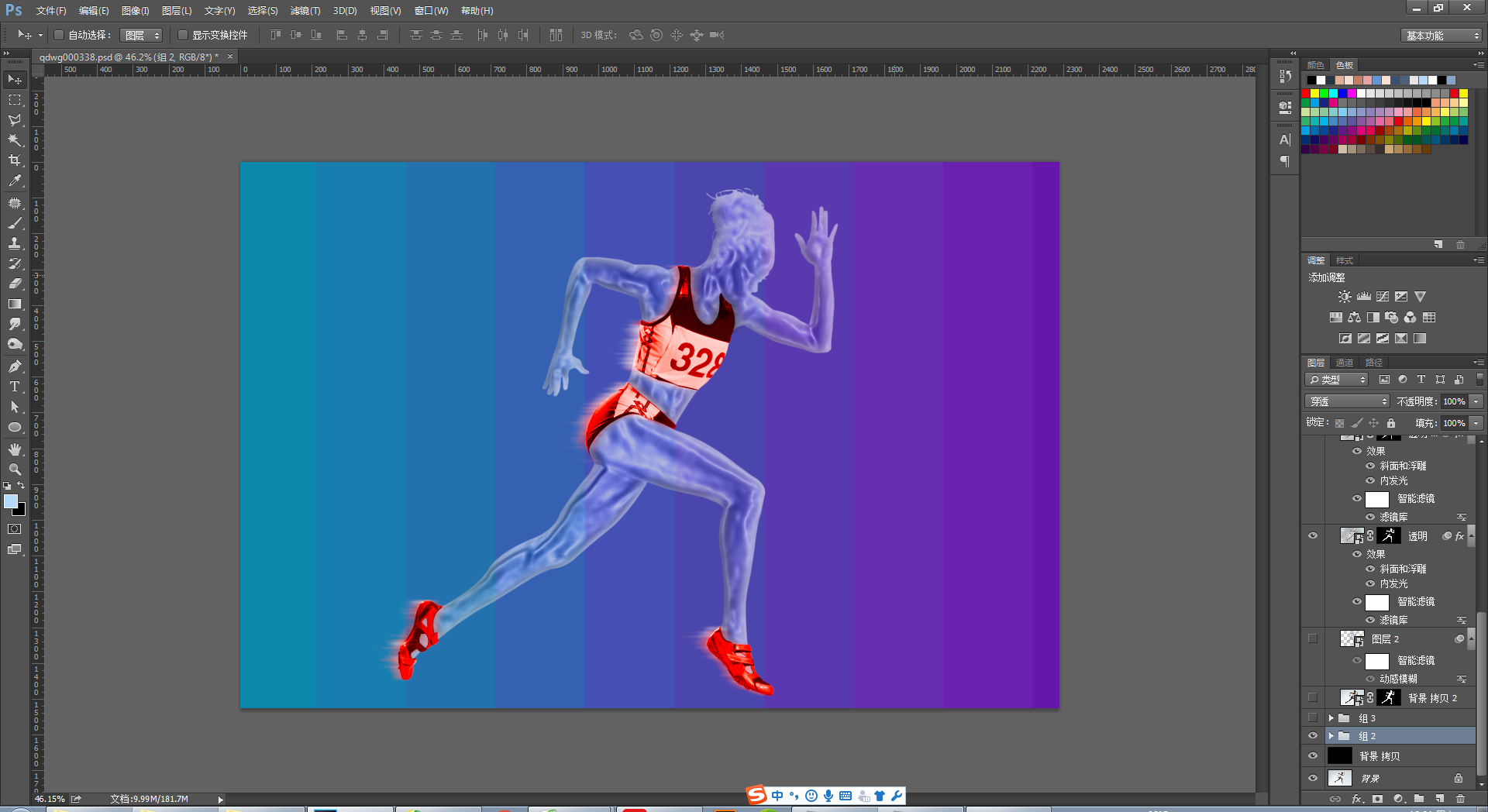Toggle Quick Mask mode icon
This screenshot has width=1488, height=812.
(15, 529)
